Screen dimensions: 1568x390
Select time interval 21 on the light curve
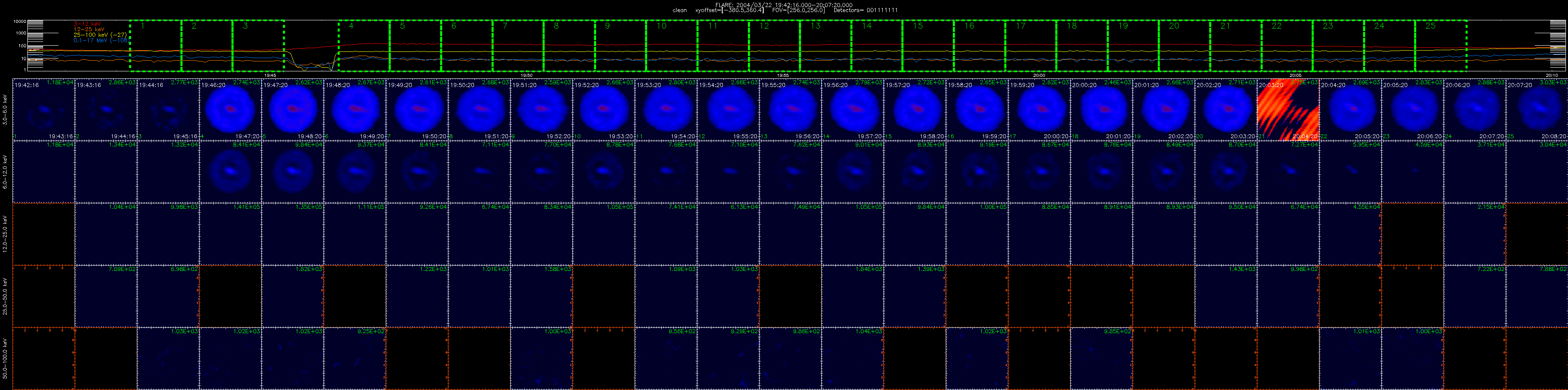tap(1236, 46)
